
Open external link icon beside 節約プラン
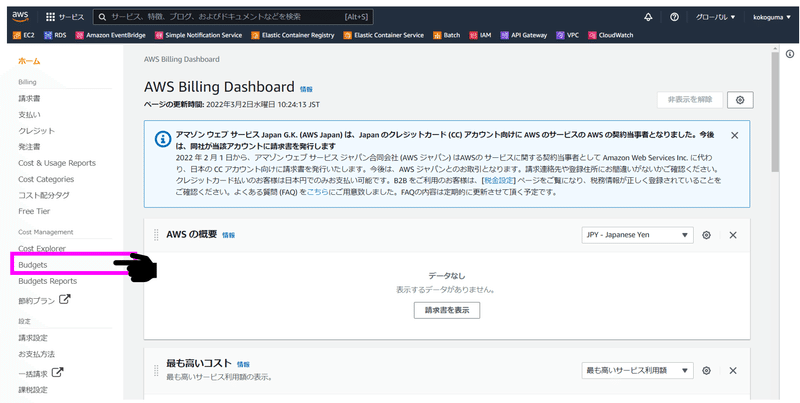pyautogui.click(x=64, y=300)
